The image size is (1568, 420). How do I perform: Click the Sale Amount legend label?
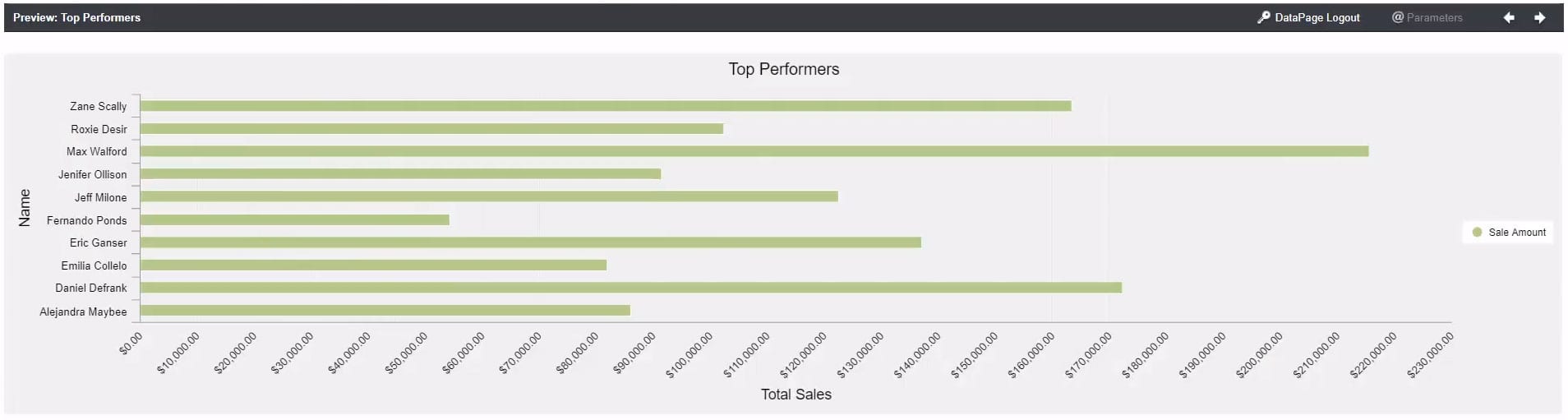1517,233
